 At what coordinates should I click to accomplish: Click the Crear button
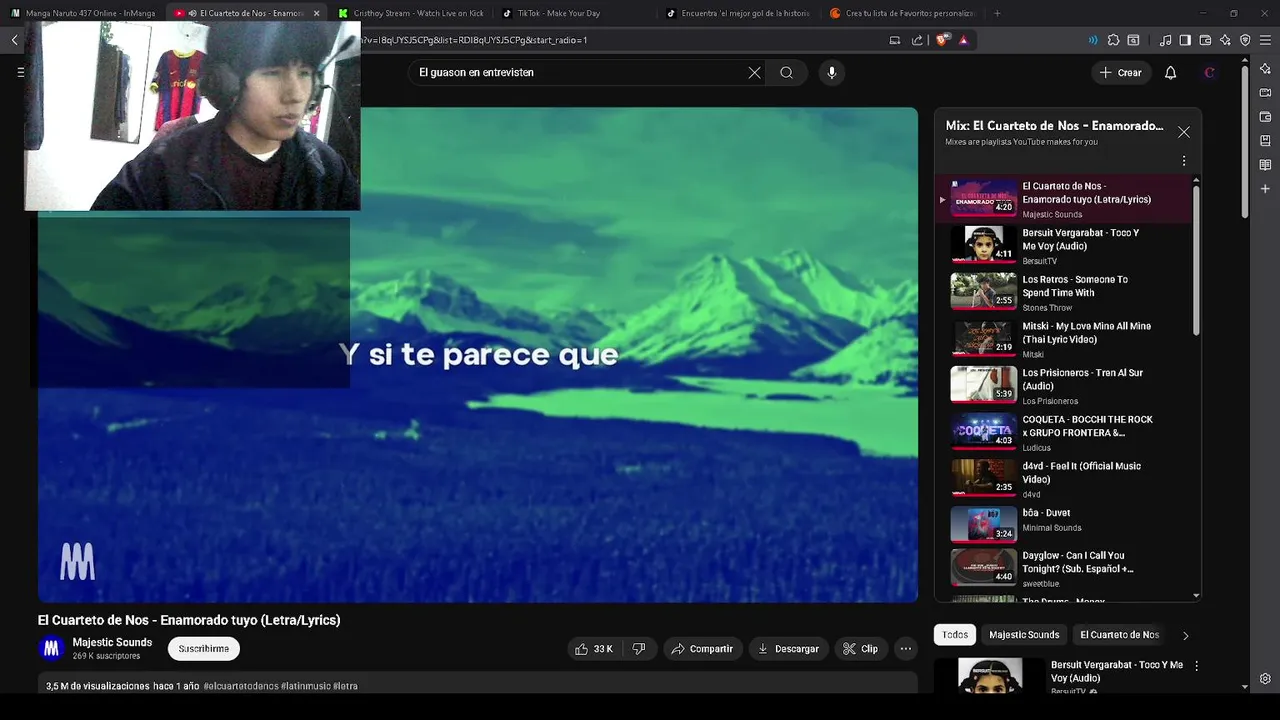tap(1120, 72)
